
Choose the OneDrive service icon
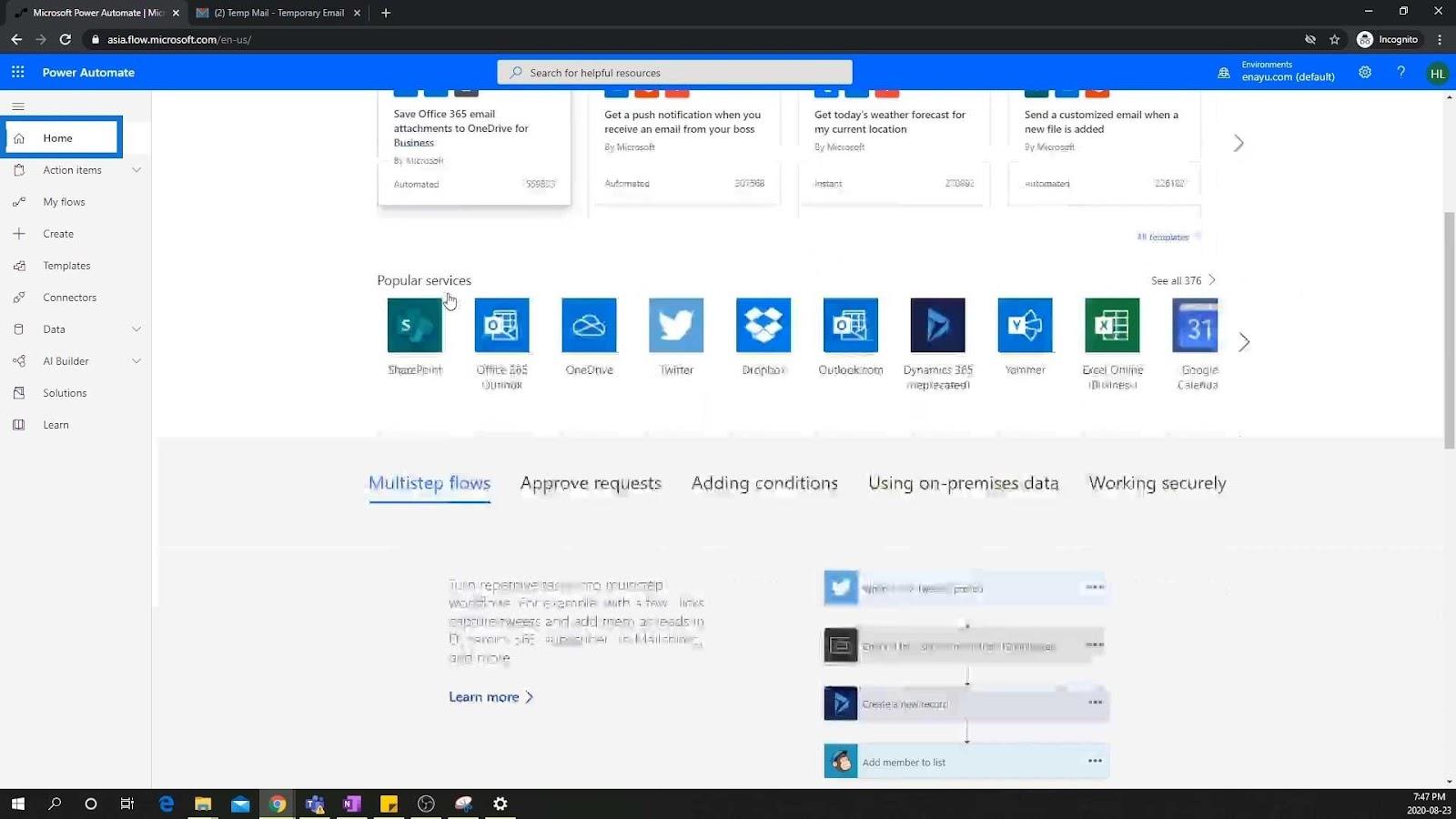[x=589, y=325]
